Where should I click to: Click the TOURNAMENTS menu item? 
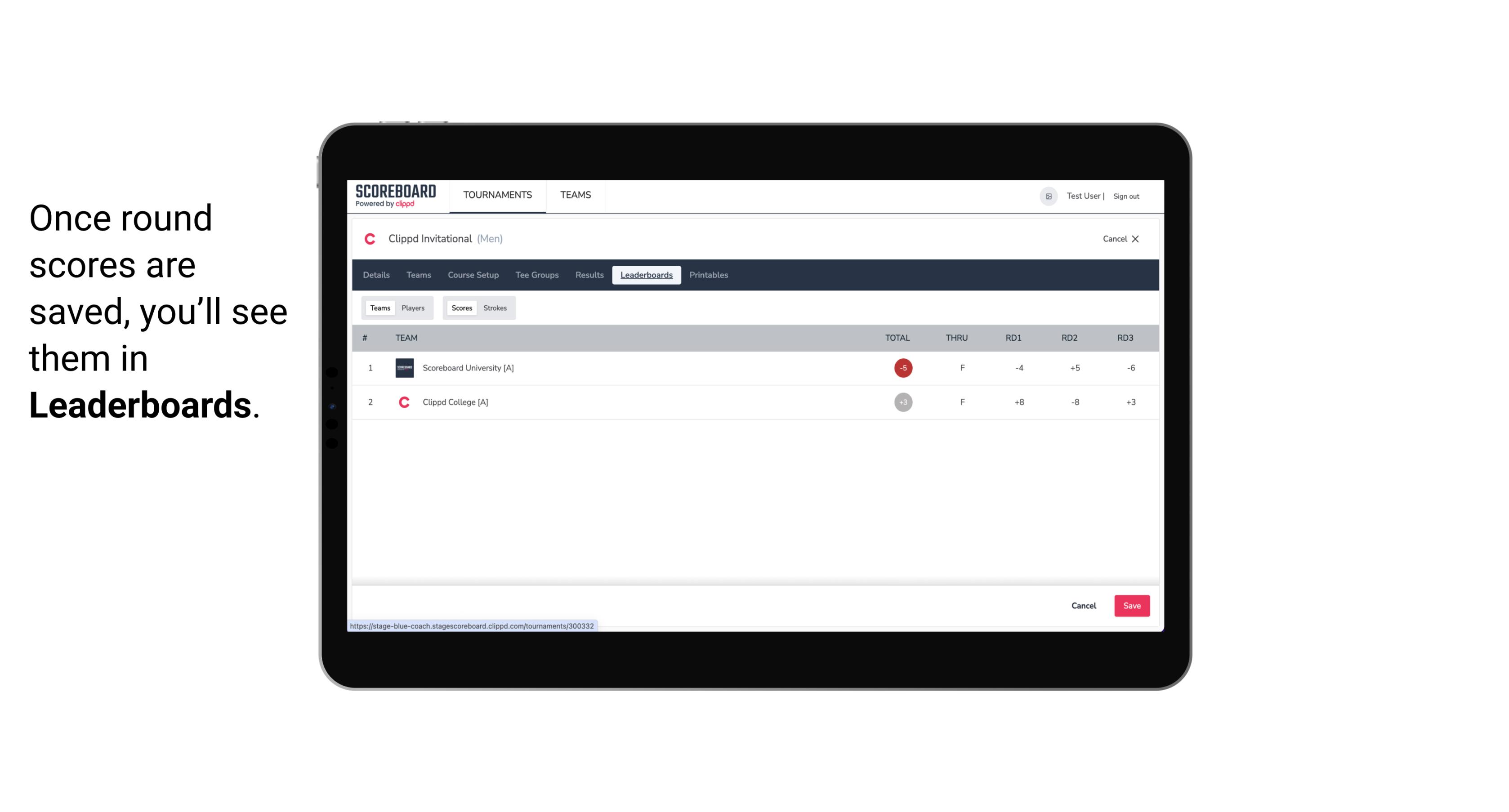pyautogui.click(x=498, y=196)
